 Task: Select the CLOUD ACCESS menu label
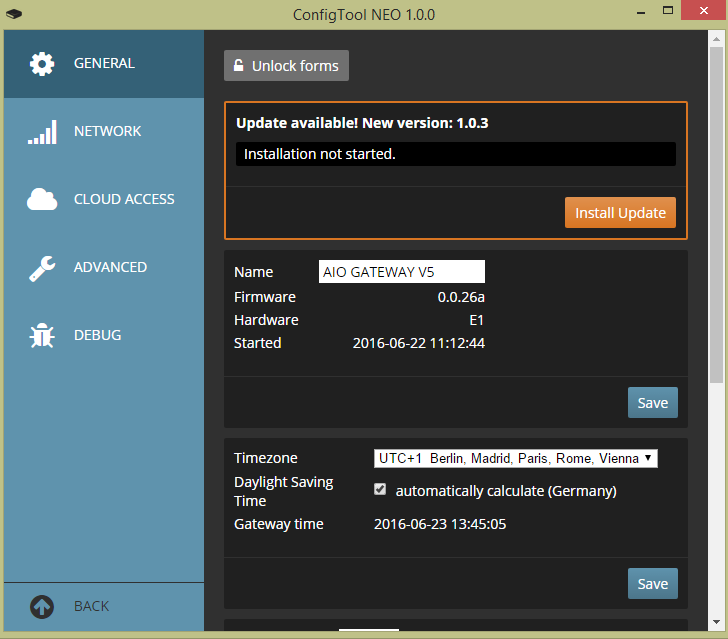pyautogui.click(x=124, y=199)
